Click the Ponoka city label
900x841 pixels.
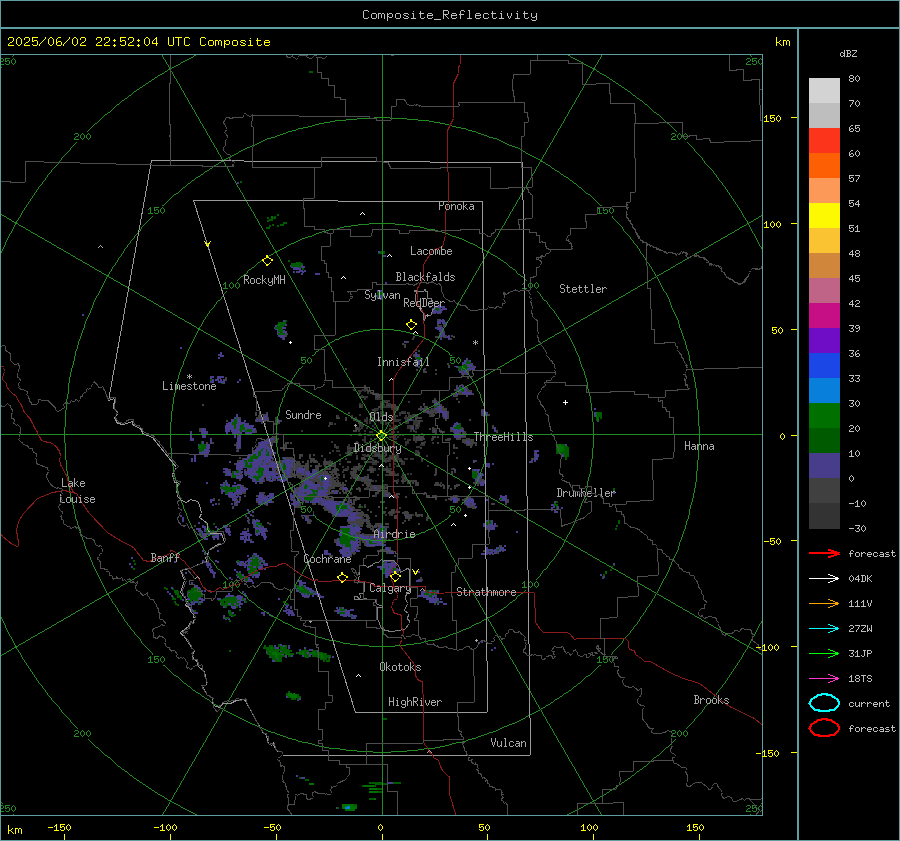(456, 206)
